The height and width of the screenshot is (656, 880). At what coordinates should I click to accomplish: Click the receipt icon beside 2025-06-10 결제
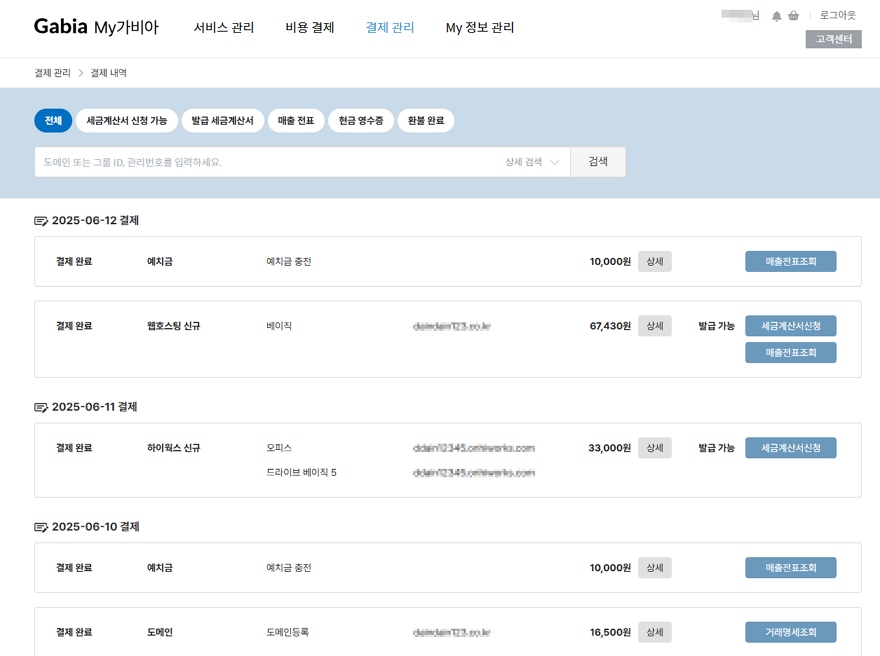click(x=41, y=527)
